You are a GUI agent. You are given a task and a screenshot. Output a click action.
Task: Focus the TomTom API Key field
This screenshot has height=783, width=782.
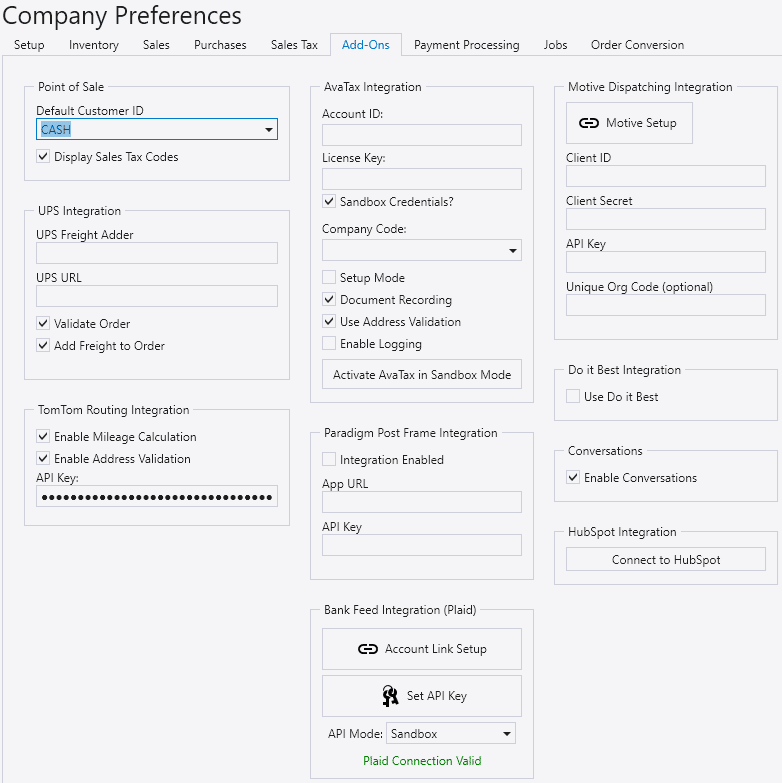pyautogui.click(x=157, y=496)
